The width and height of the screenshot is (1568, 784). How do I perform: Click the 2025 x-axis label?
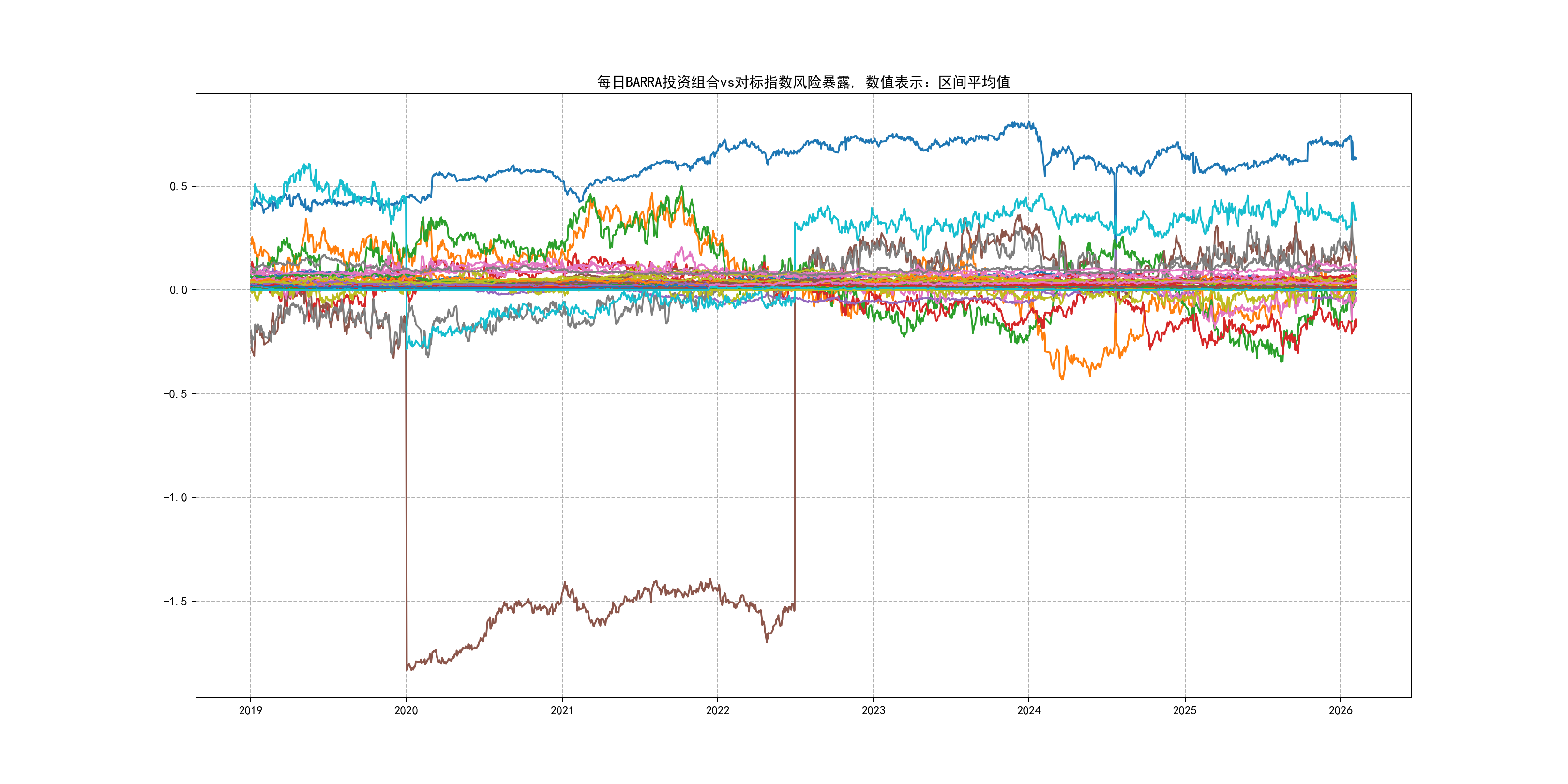(x=1185, y=710)
